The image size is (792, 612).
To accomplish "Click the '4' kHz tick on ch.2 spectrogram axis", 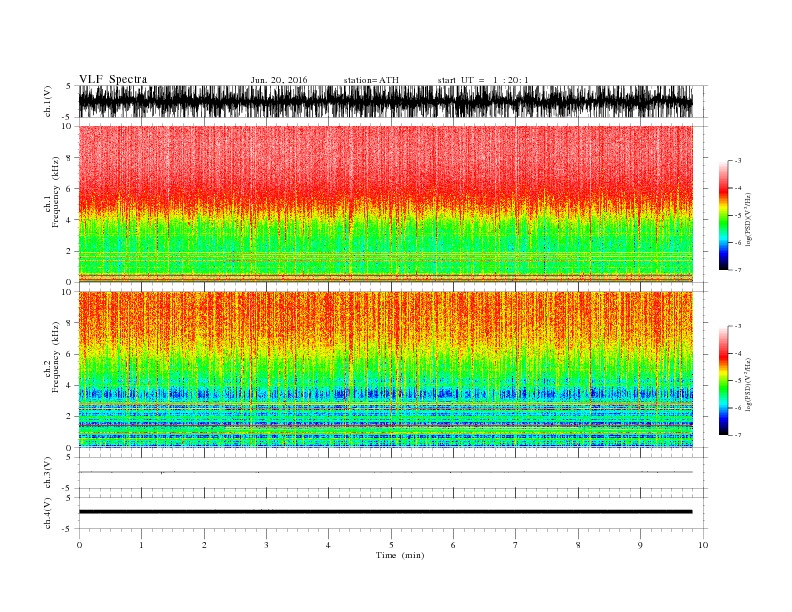I will (x=69, y=385).
